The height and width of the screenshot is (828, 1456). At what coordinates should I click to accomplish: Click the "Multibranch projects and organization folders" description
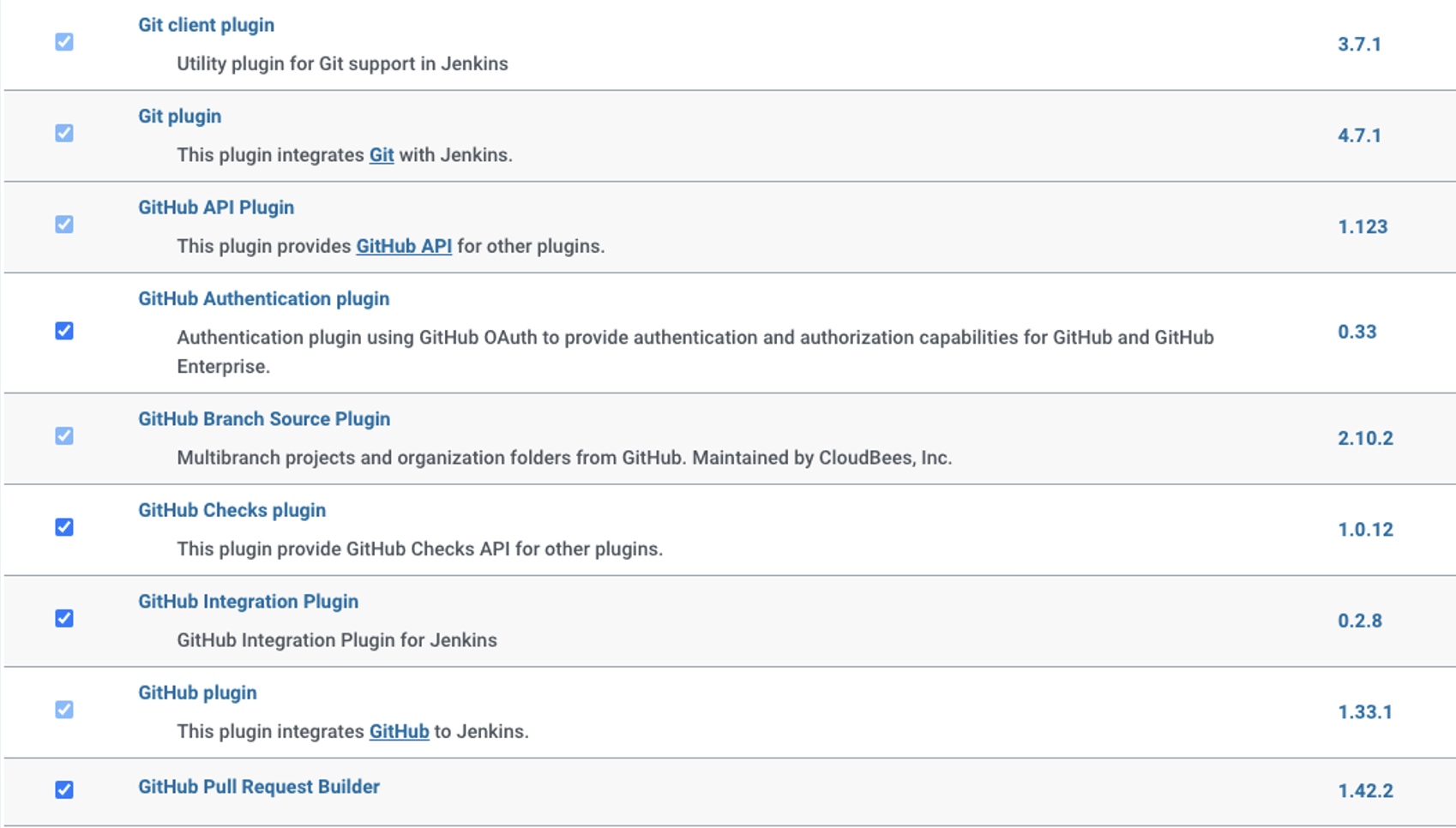[x=564, y=458]
